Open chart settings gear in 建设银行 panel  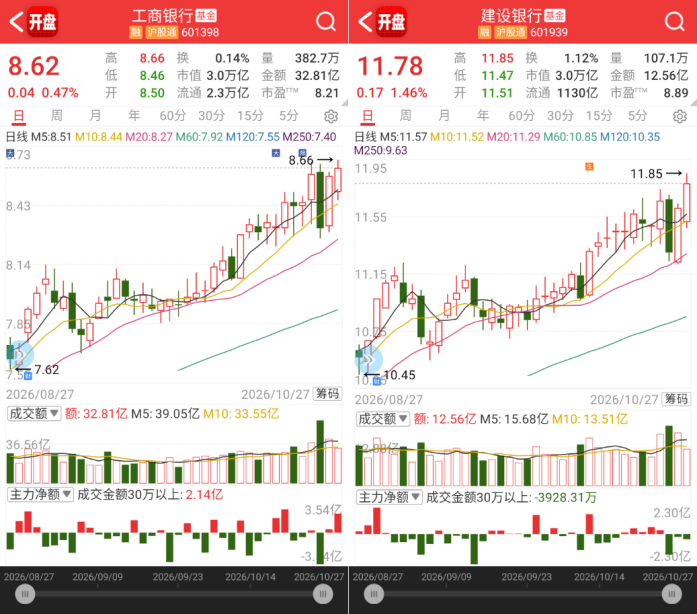click(680, 116)
